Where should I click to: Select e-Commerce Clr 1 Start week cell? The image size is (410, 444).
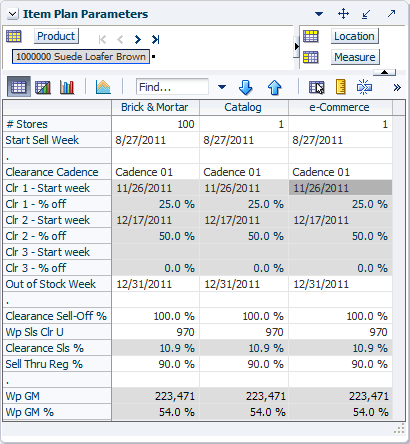click(340, 188)
